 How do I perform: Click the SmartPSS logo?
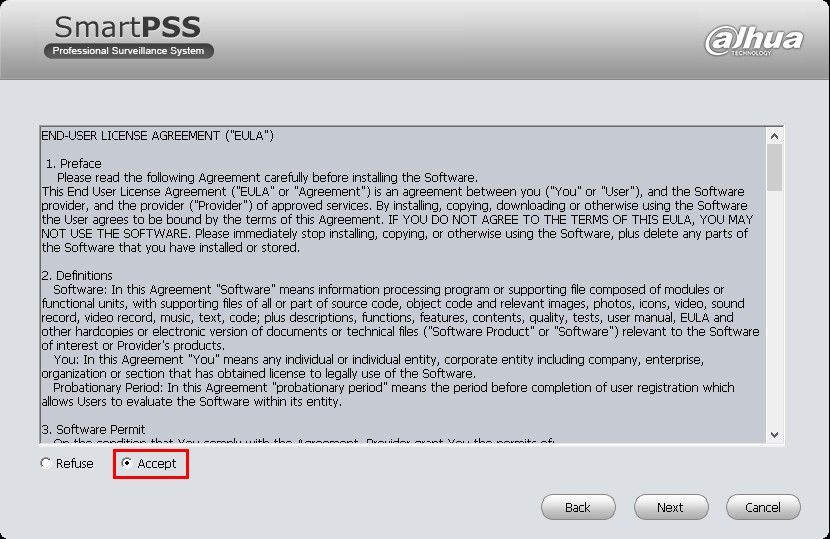(x=128, y=27)
